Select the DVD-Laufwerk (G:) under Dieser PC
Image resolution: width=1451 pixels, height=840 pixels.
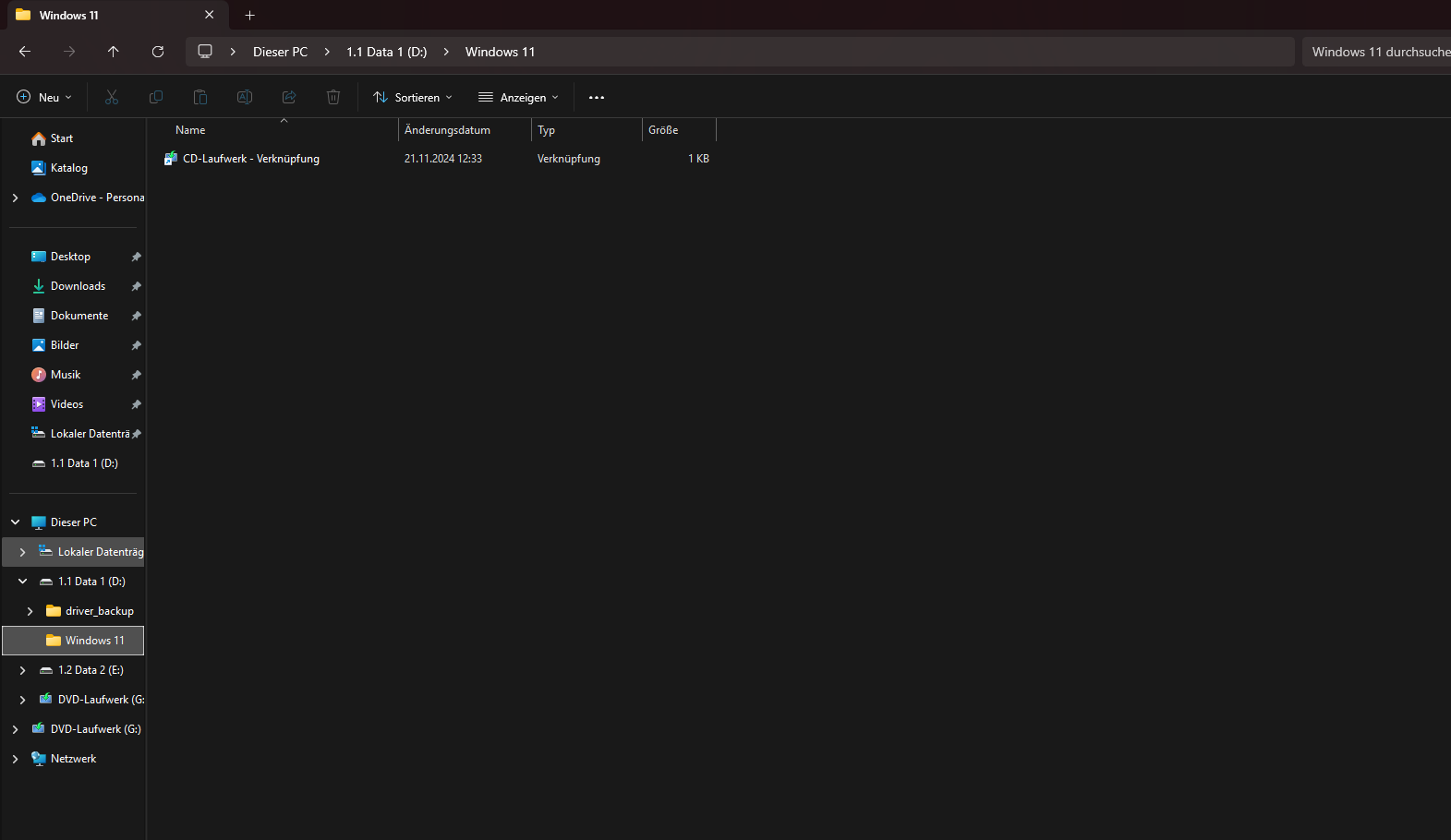[101, 700]
